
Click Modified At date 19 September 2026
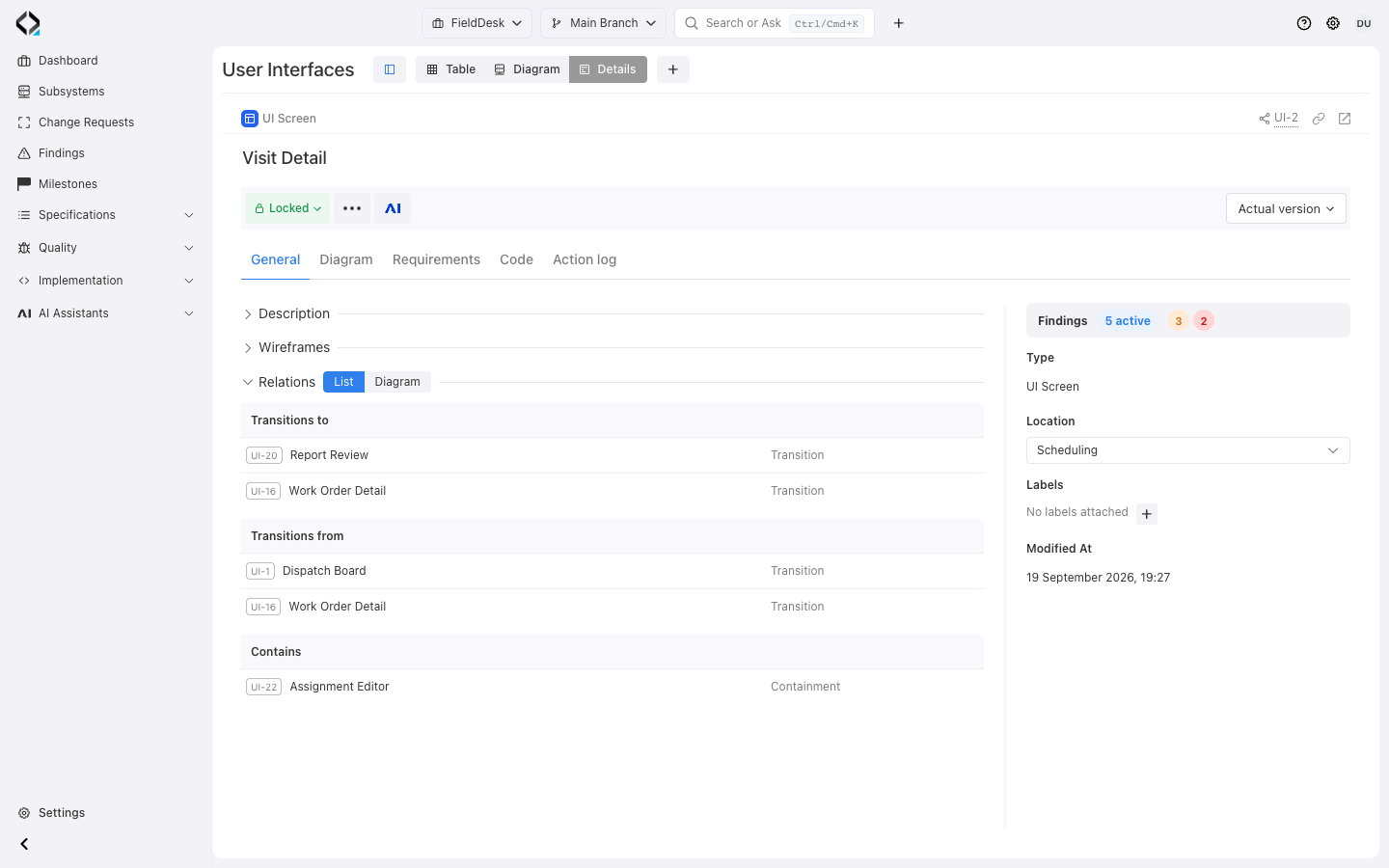pos(1098,578)
